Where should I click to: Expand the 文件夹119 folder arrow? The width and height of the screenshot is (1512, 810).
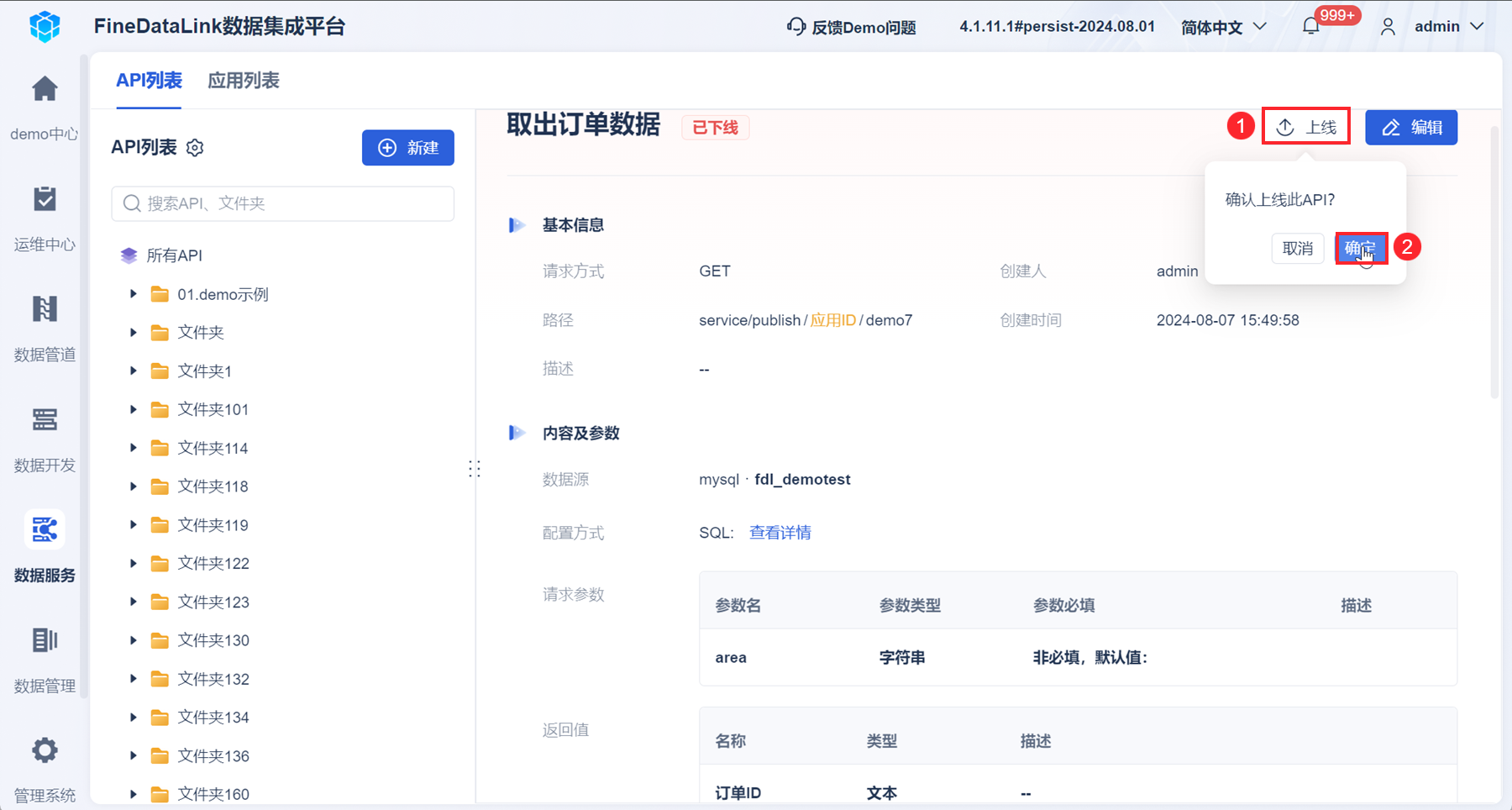(x=133, y=524)
